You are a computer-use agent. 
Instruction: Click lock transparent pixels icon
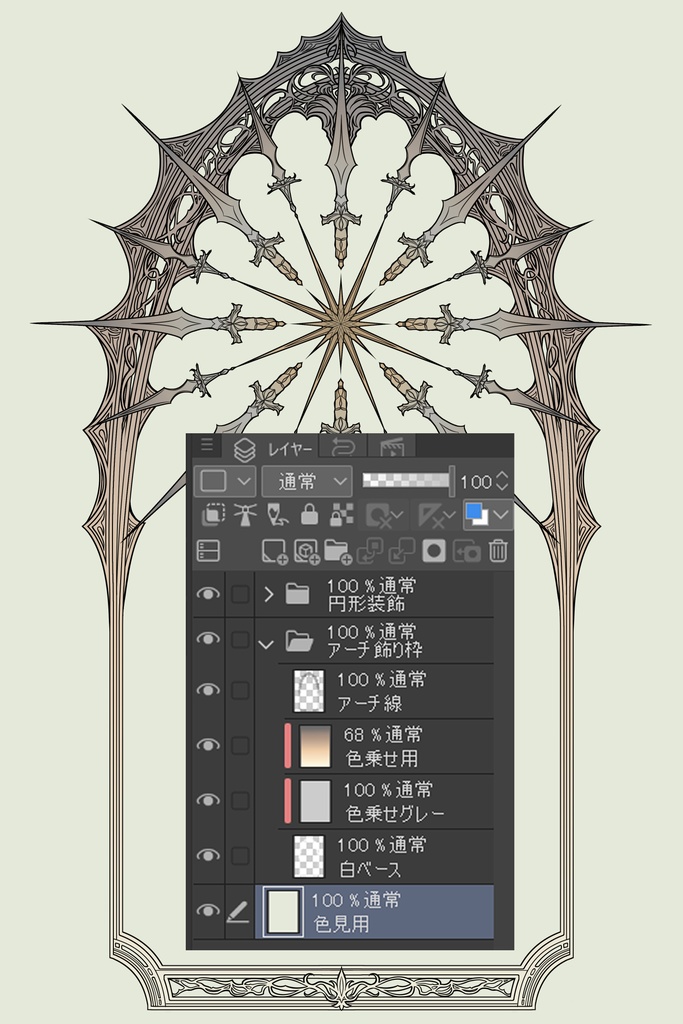pos(341,515)
